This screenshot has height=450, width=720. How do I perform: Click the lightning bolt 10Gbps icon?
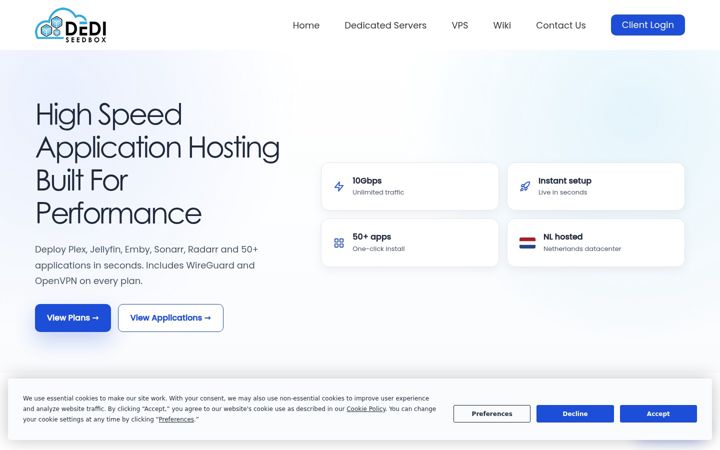pos(339,186)
